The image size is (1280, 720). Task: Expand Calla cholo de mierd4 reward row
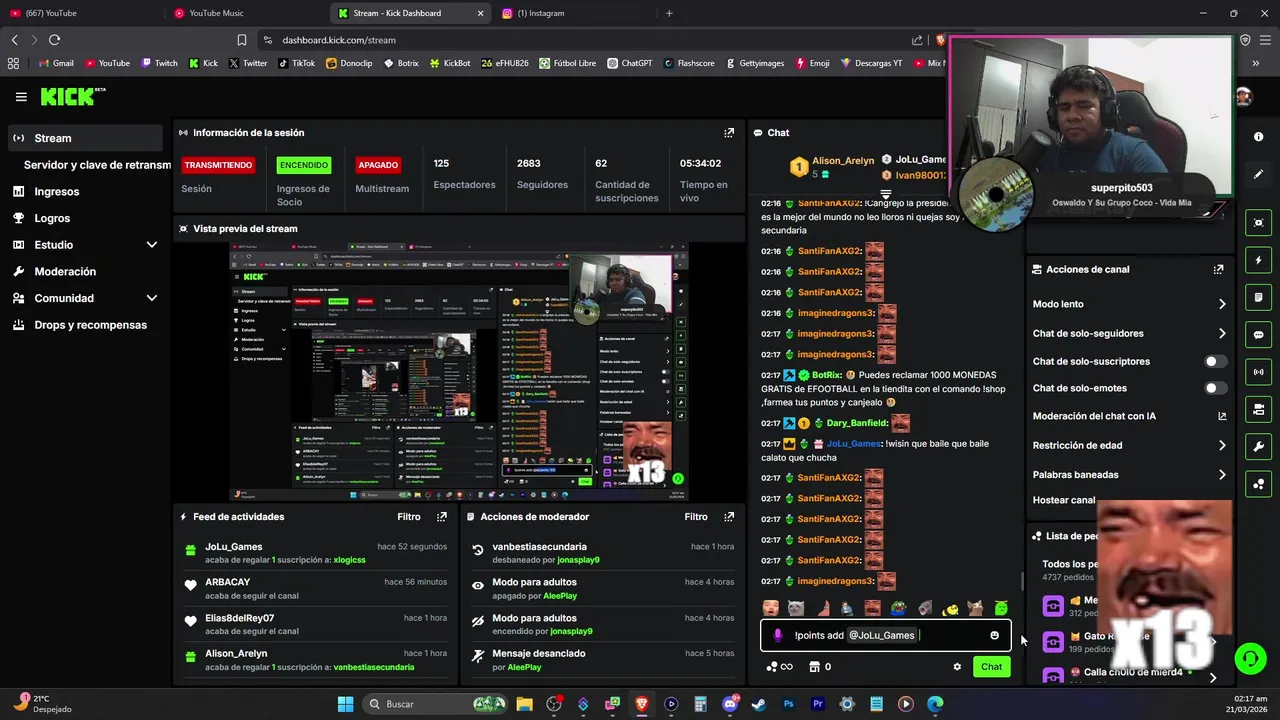click(x=1213, y=677)
